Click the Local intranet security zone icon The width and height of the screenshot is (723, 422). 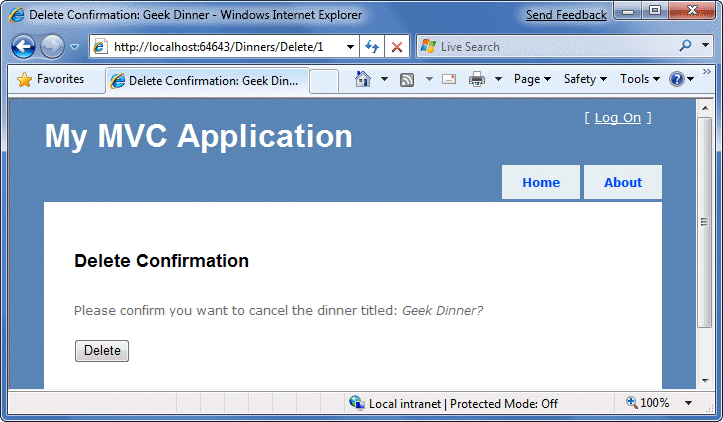(356, 403)
